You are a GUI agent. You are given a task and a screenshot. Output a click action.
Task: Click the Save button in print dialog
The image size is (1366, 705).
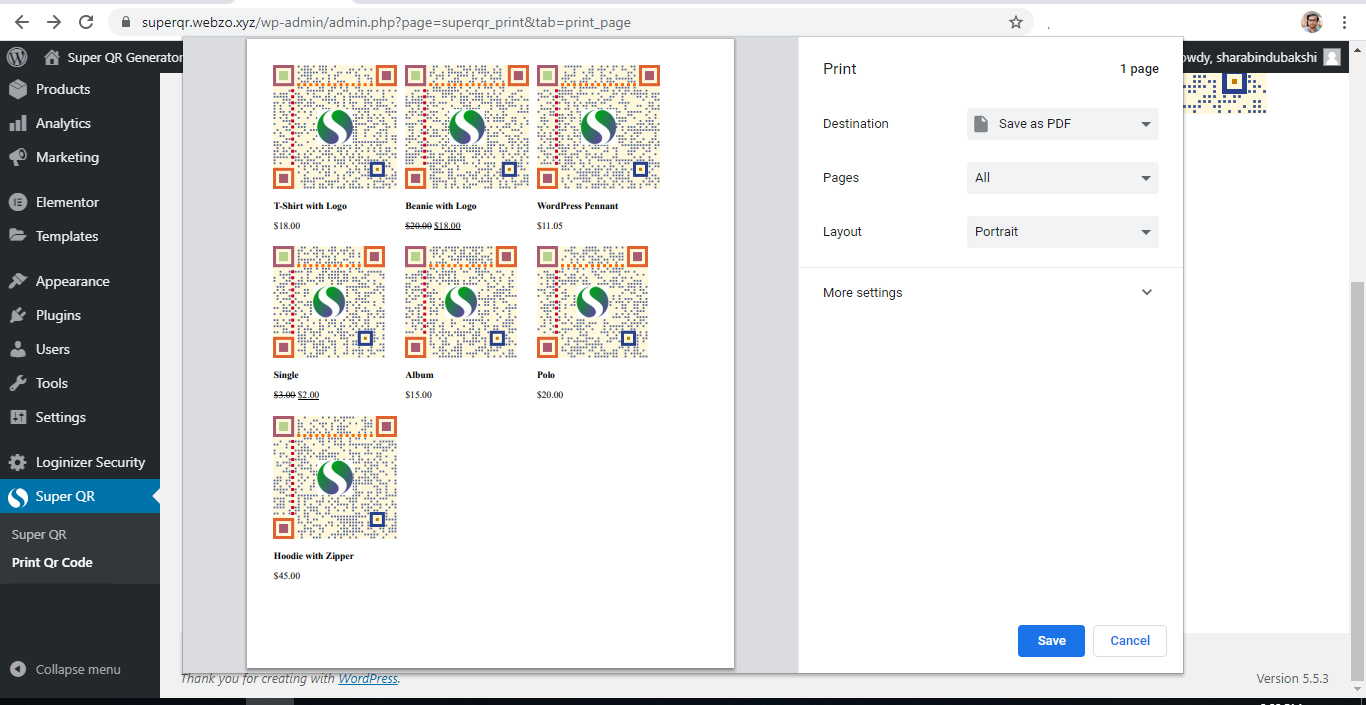[1051, 641]
